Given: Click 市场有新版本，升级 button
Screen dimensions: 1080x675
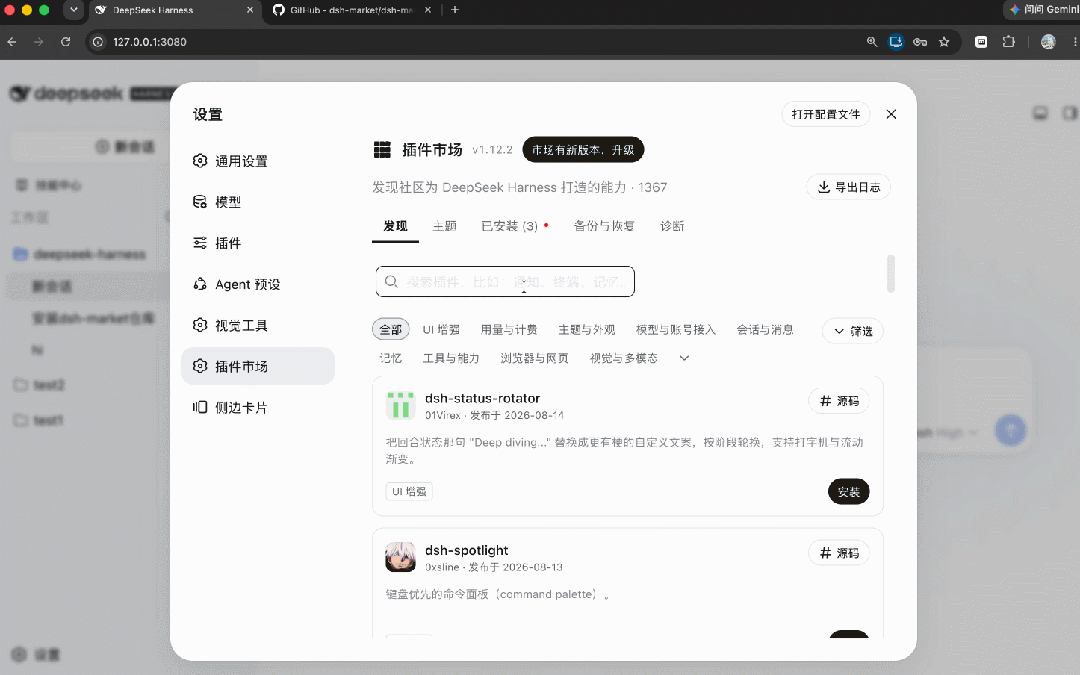Looking at the screenshot, I should [x=583, y=149].
